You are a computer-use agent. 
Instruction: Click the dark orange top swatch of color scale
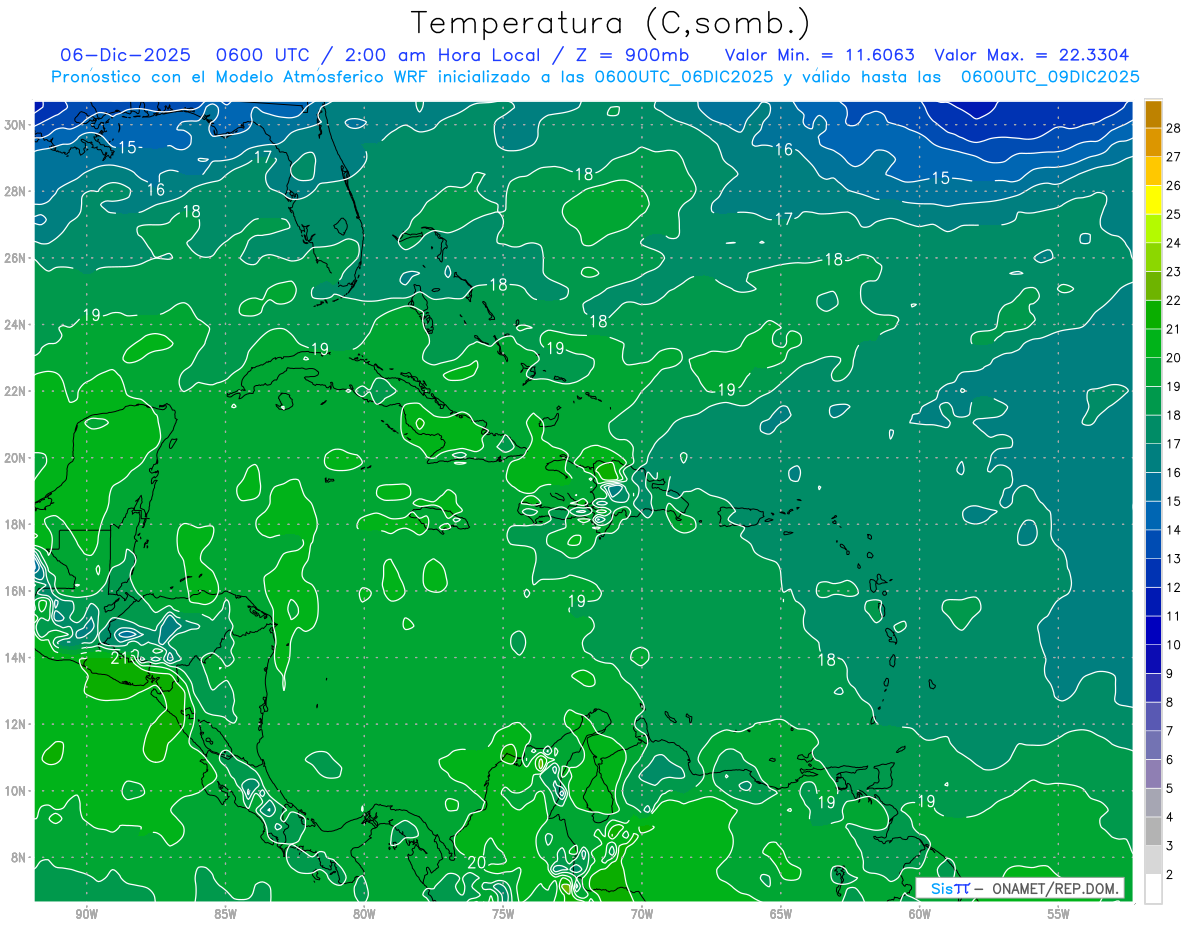coord(1153,114)
